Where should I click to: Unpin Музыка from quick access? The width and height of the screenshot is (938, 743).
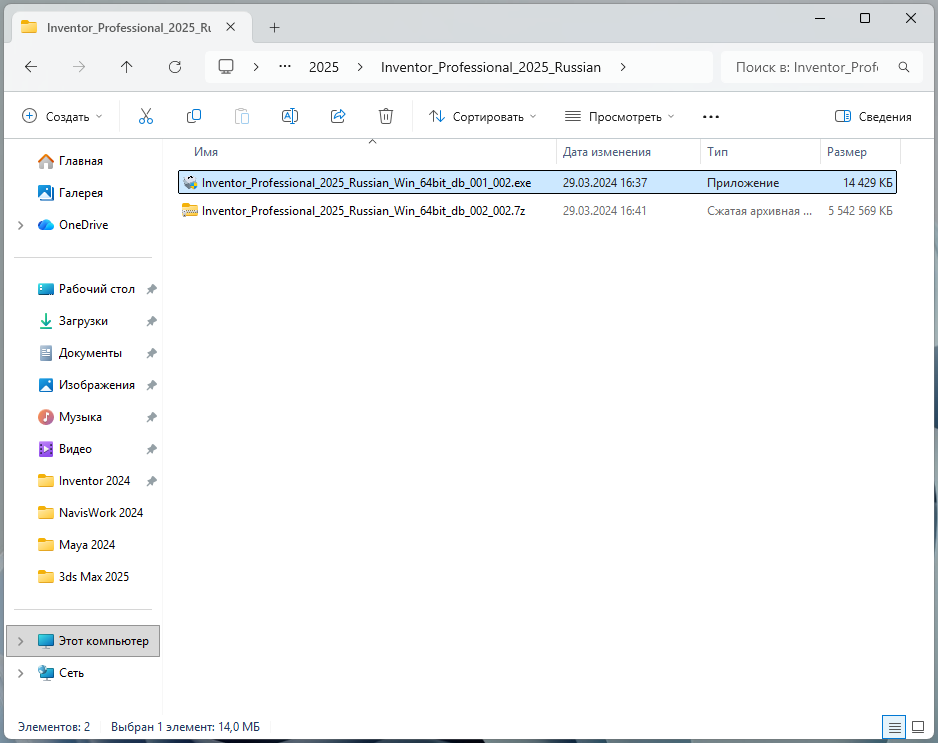point(151,417)
